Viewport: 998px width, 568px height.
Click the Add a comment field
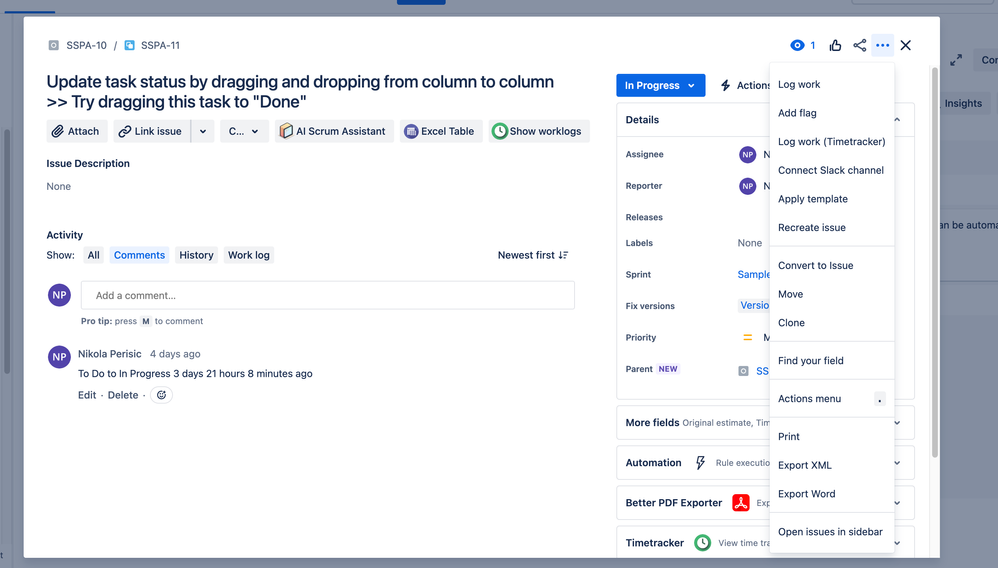(x=328, y=295)
